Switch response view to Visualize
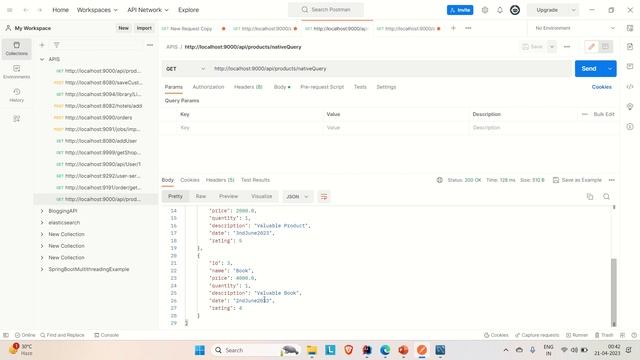Screen dimensions: 640x360 (262, 196)
